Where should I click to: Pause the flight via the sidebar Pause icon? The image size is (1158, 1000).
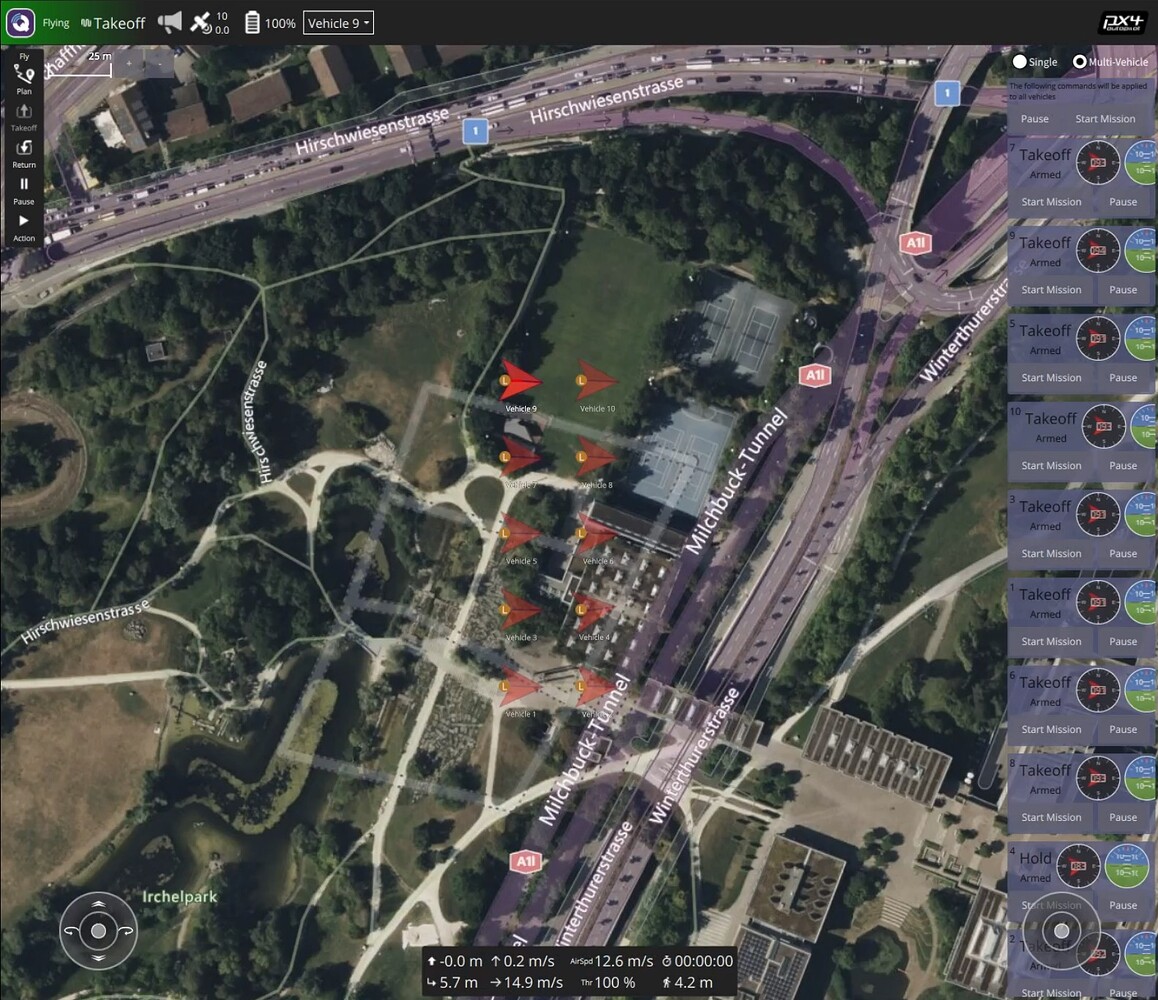click(22, 185)
